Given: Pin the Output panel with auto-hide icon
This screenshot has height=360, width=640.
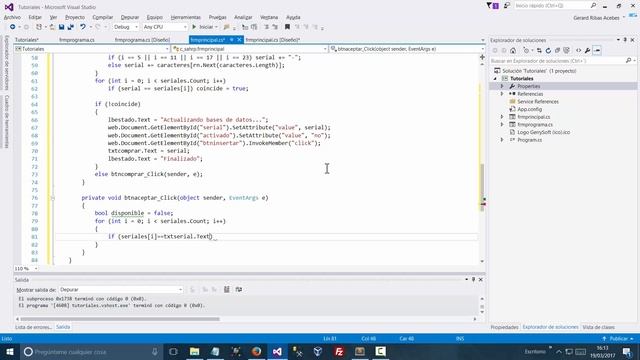Looking at the screenshot, I should [x=473, y=280].
